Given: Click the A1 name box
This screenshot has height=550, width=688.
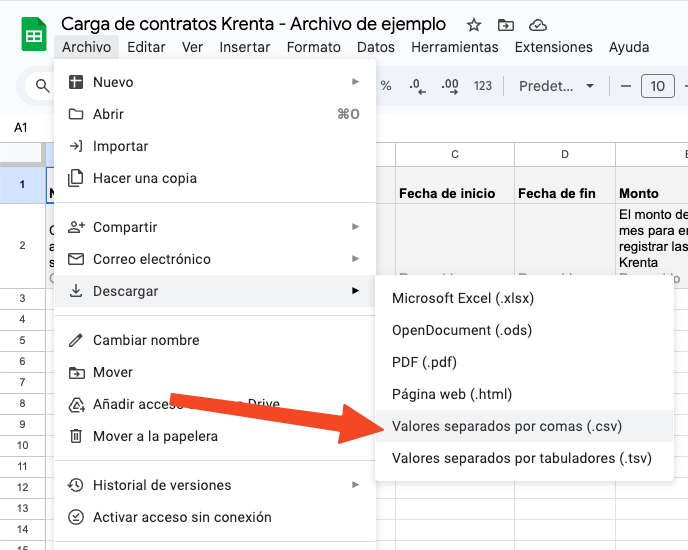Looking at the screenshot, I should coord(21,128).
